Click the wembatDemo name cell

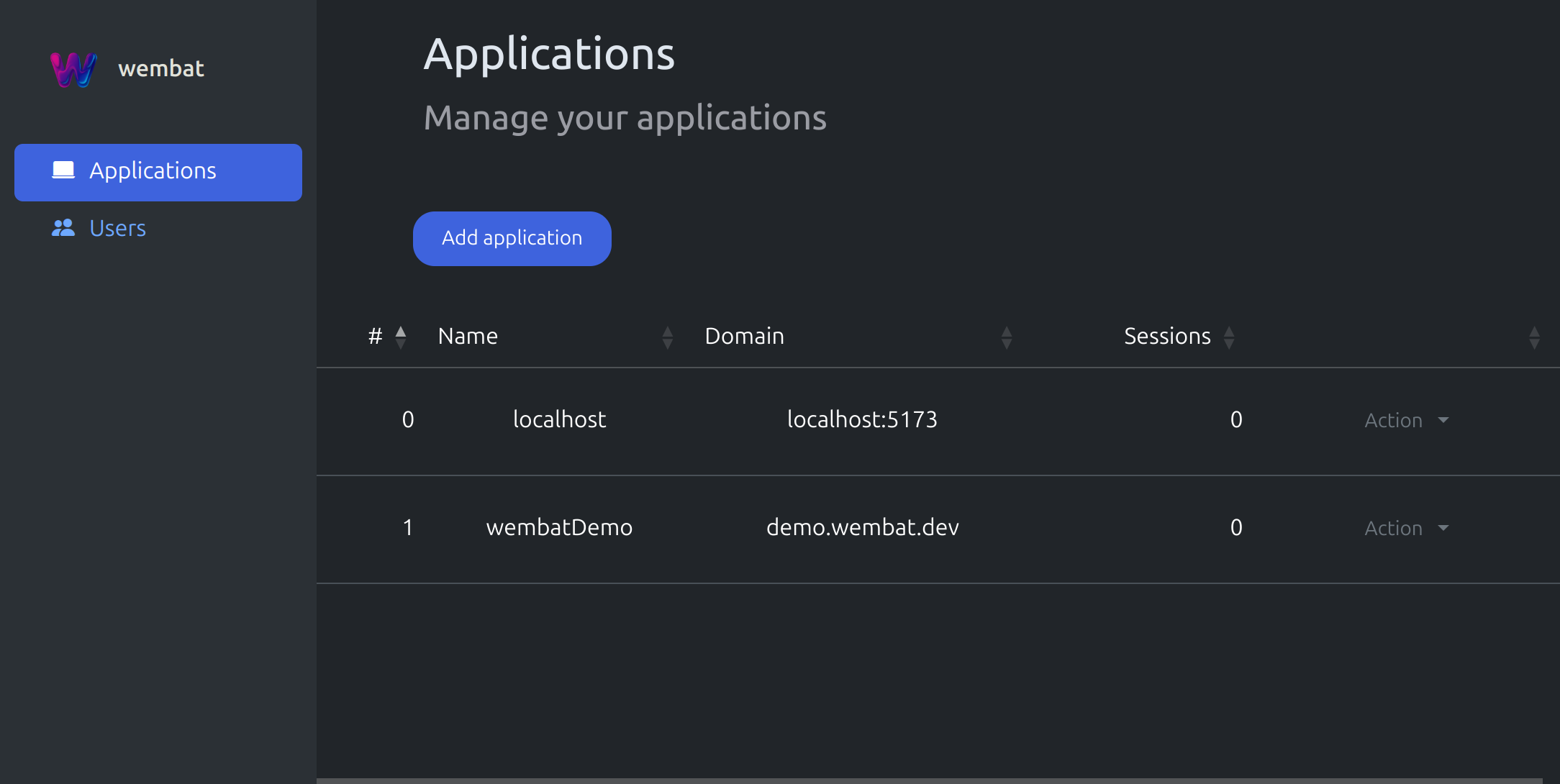tap(559, 527)
